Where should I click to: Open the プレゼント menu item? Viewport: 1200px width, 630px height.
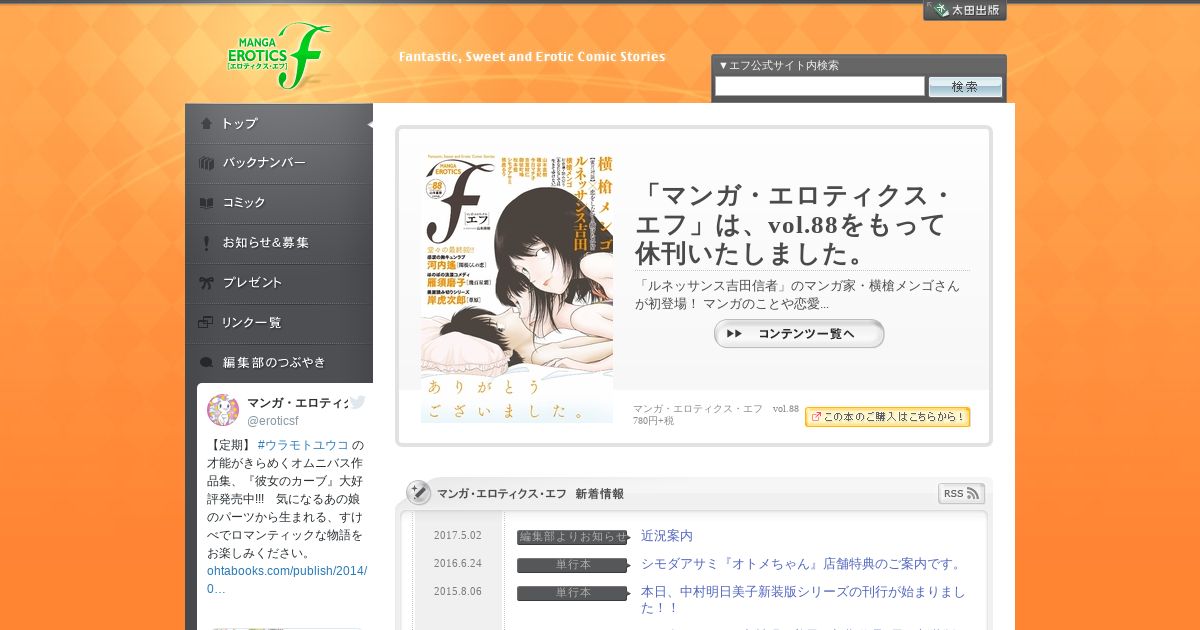[279, 283]
